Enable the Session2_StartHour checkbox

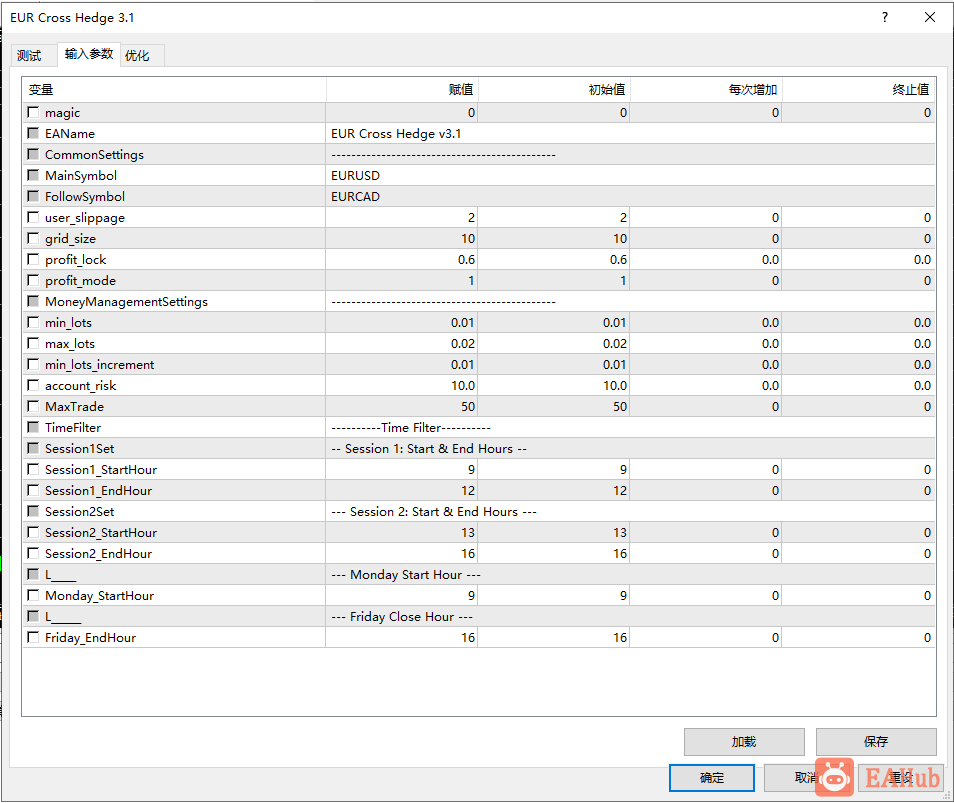click(x=33, y=532)
